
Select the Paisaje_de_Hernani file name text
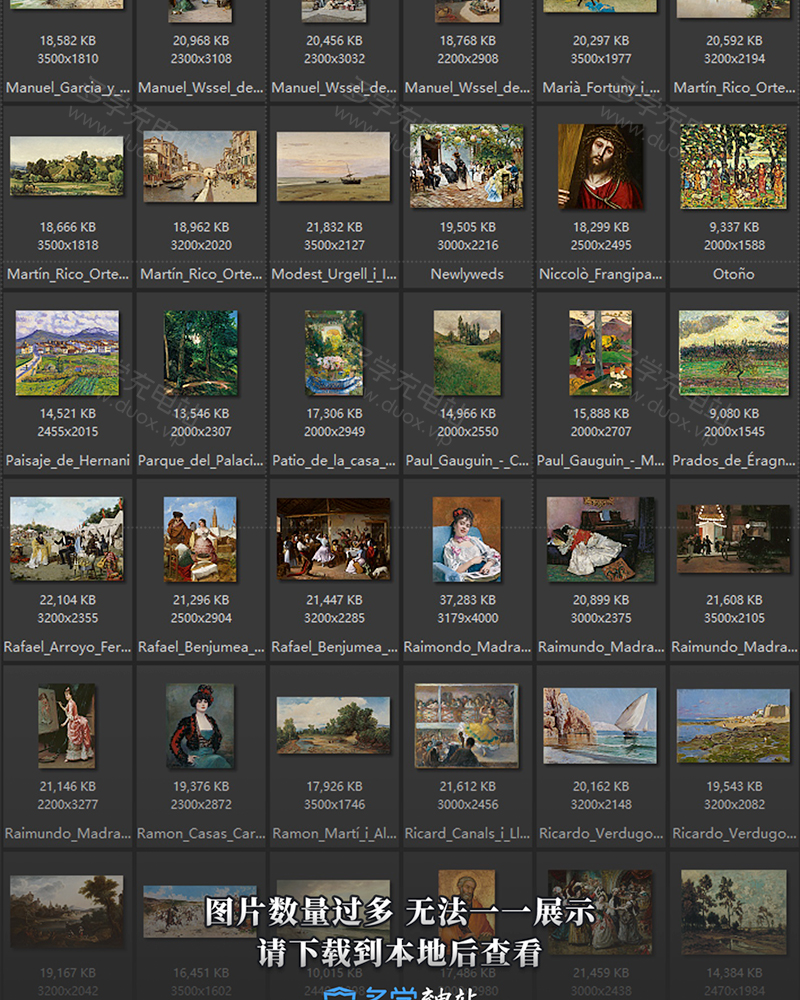[x=67, y=461]
